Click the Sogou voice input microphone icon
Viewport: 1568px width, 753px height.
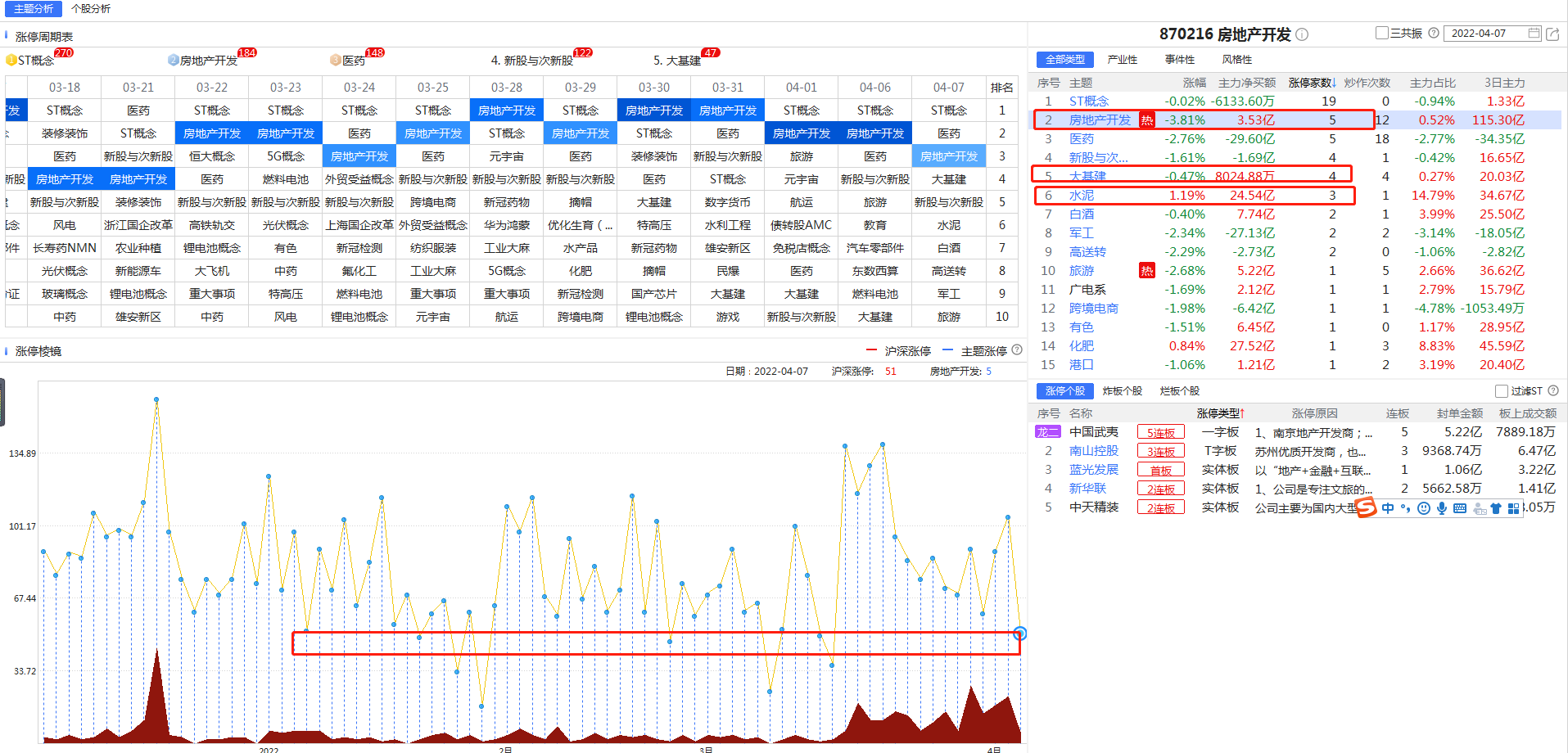point(1442,508)
